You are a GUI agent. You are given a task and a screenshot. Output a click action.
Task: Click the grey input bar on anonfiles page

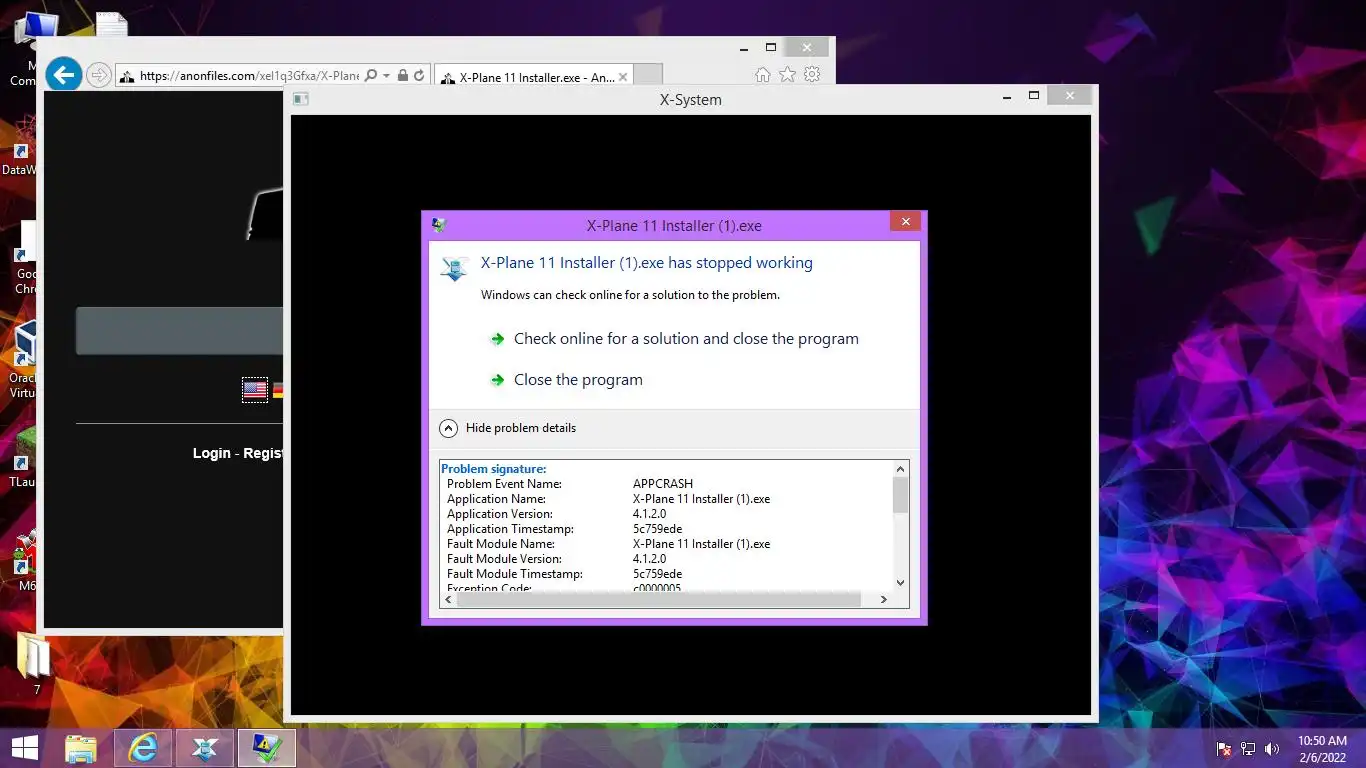(x=180, y=331)
